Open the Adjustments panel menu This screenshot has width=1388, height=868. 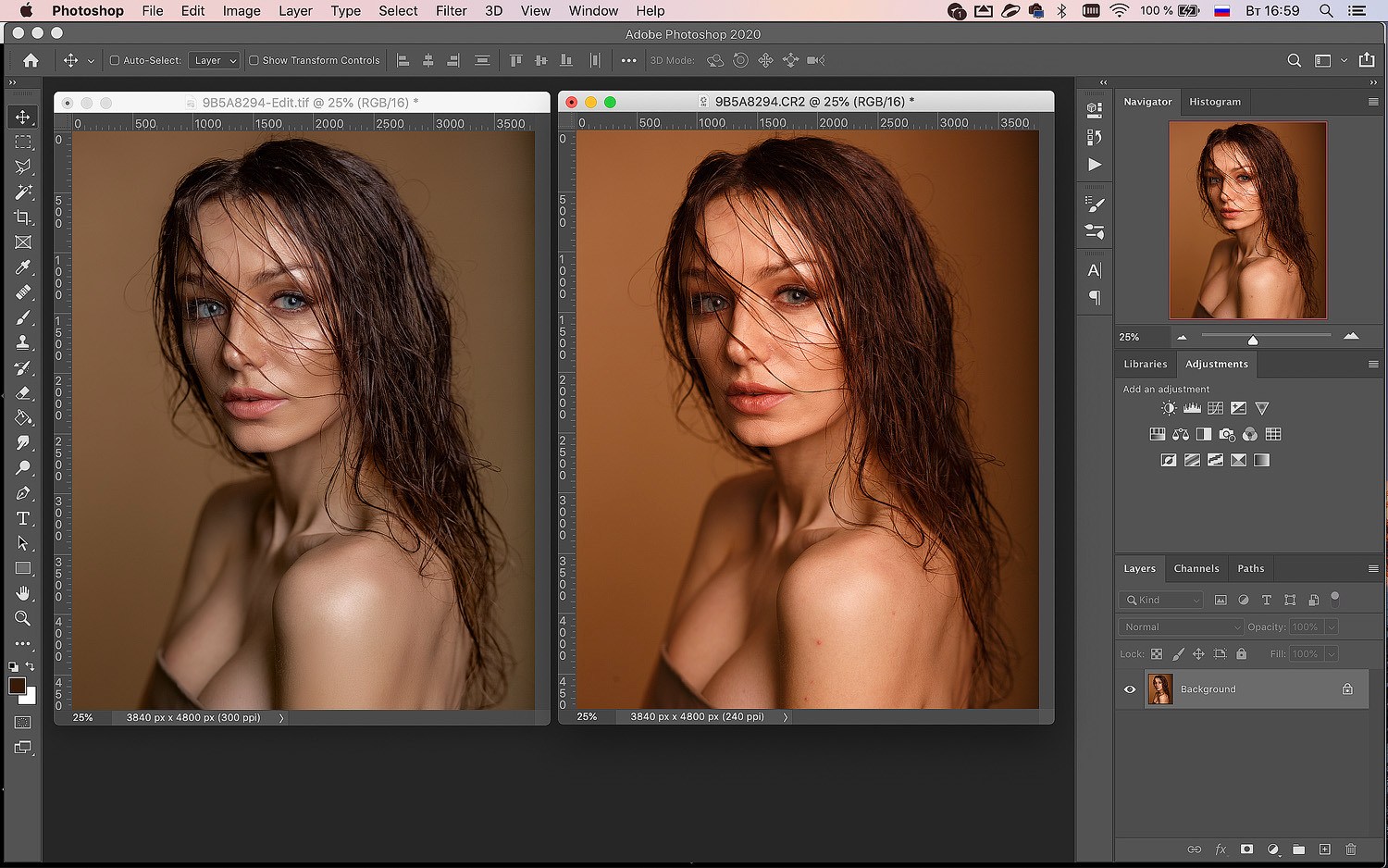(1373, 364)
